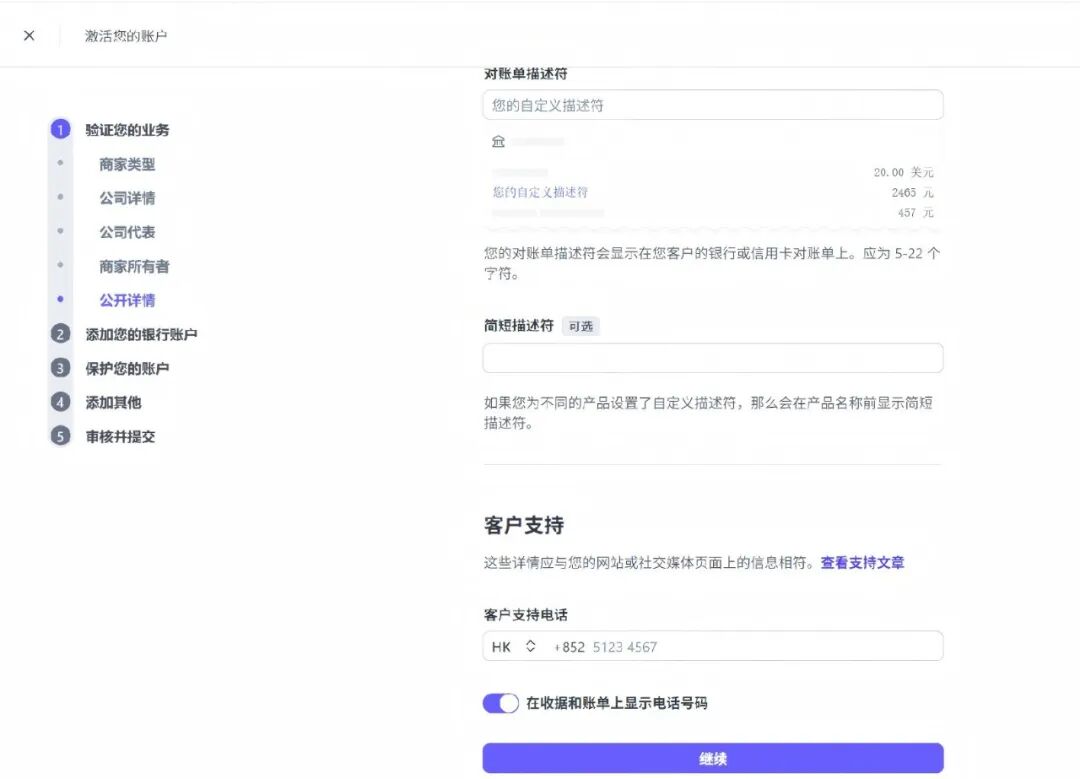The width and height of the screenshot is (1080, 779).
Task: Click the X close icon at top left
Action: pos(29,36)
